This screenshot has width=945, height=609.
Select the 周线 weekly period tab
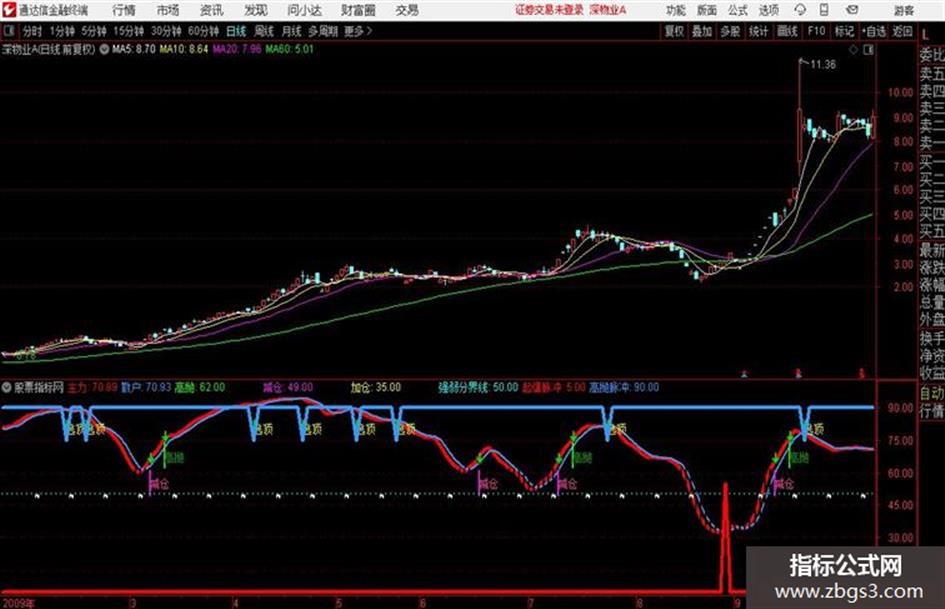(x=263, y=31)
